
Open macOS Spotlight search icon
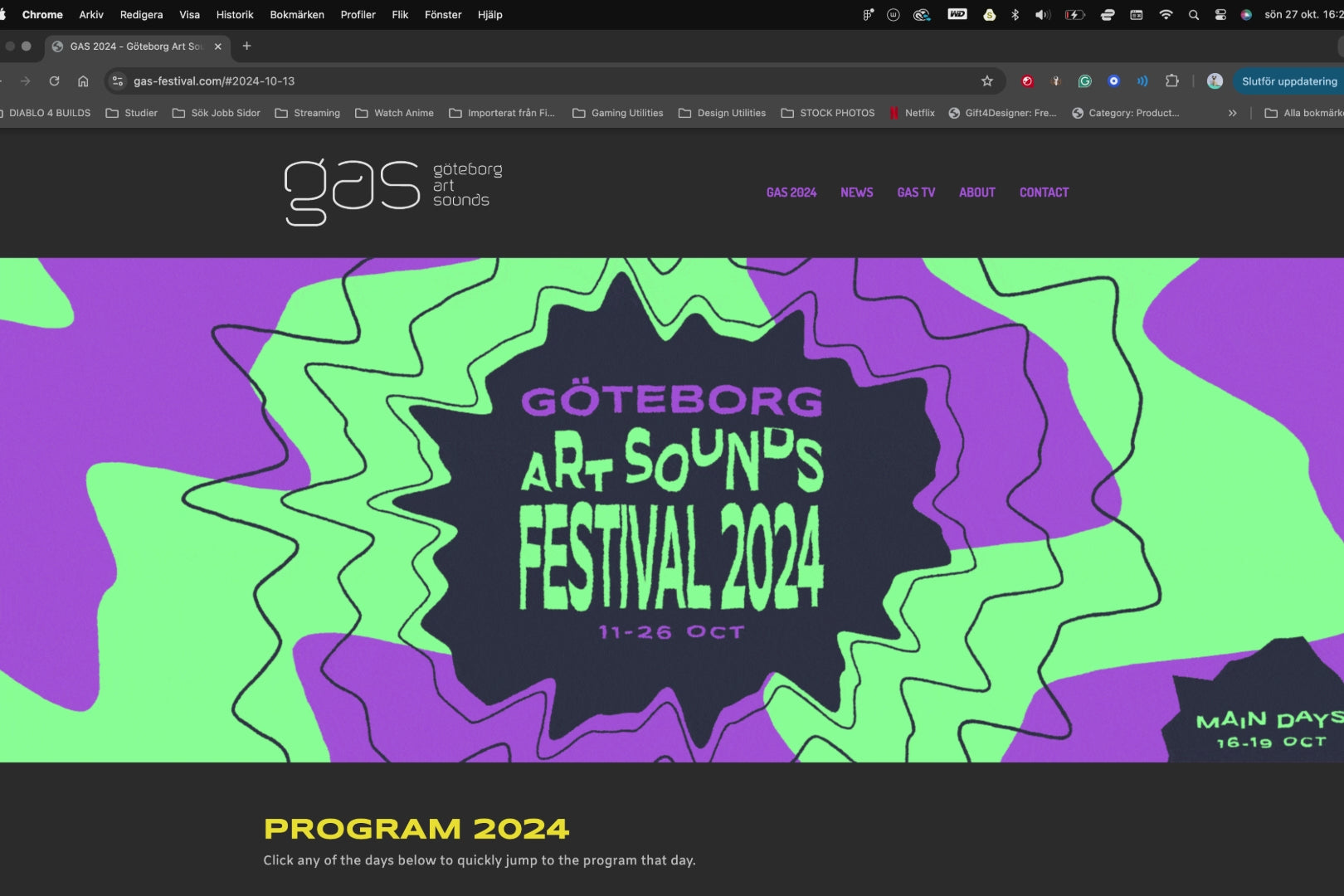1193,15
